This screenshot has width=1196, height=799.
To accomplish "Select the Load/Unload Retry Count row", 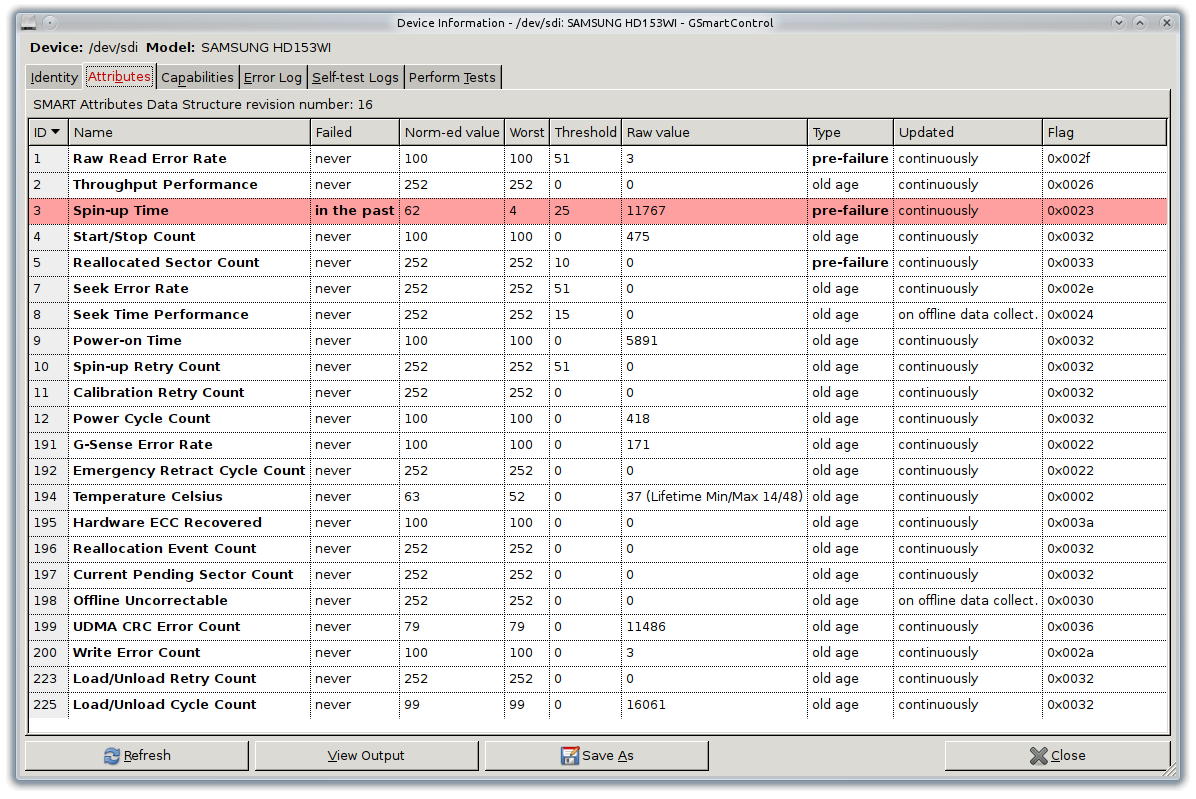I will pos(598,679).
